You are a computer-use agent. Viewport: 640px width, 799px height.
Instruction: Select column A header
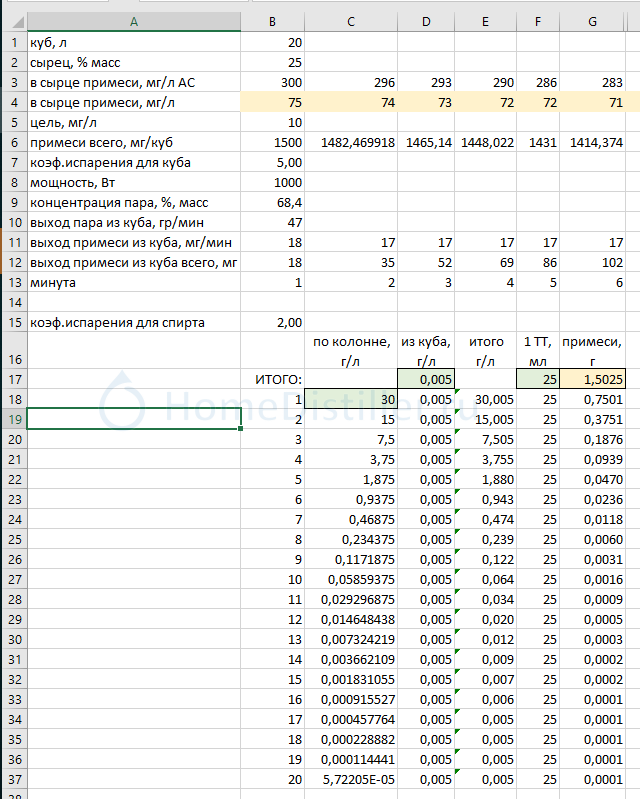click(x=134, y=21)
